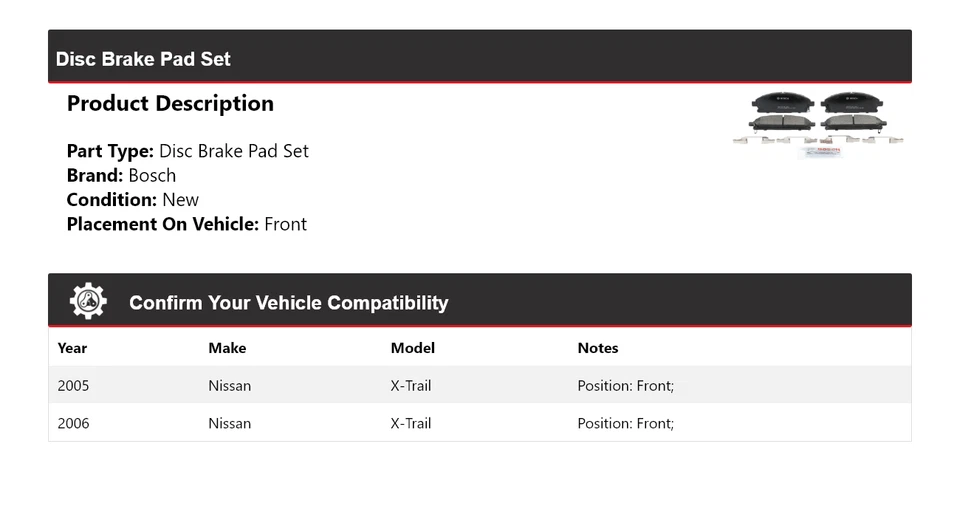The image size is (960, 517).
Task: Click the Confirm Your Vehicle Compatibility title
Action: (x=288, y=303)
